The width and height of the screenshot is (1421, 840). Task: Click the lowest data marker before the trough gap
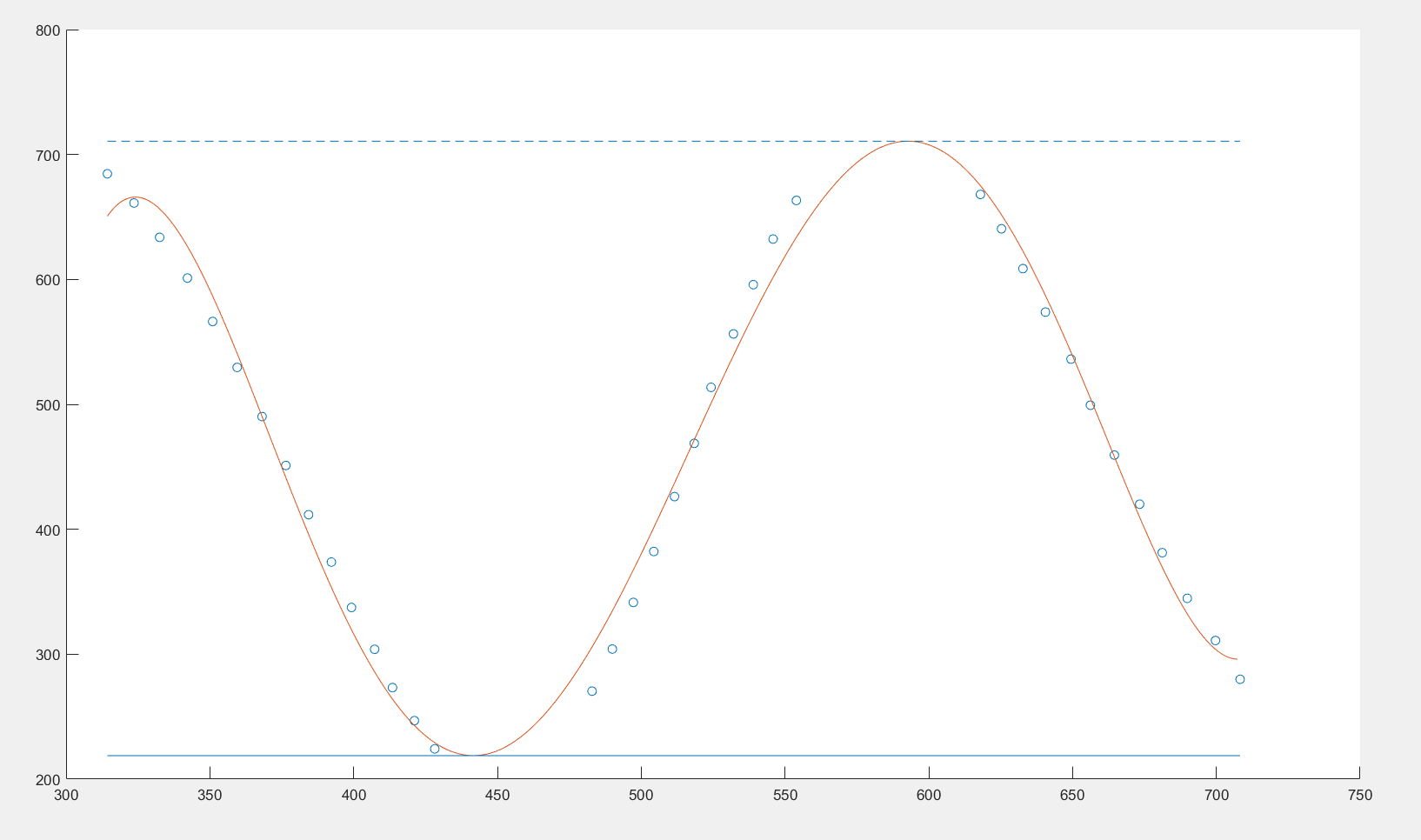pos(435,749)
